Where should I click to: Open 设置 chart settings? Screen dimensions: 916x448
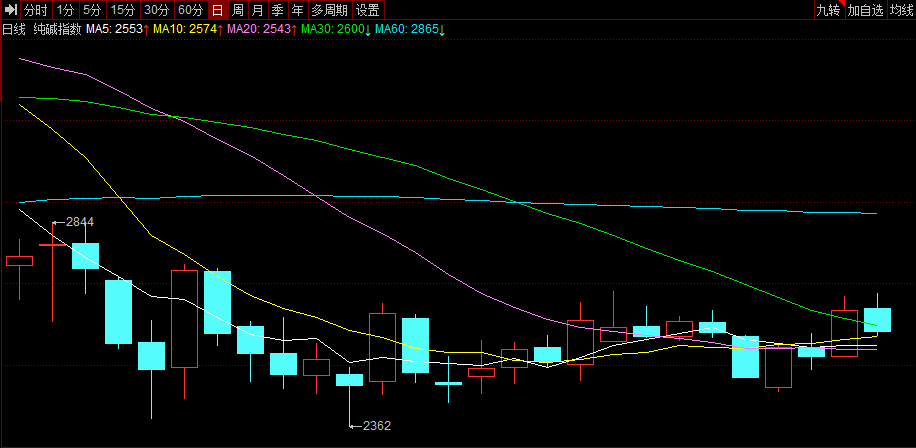(368, 10)
